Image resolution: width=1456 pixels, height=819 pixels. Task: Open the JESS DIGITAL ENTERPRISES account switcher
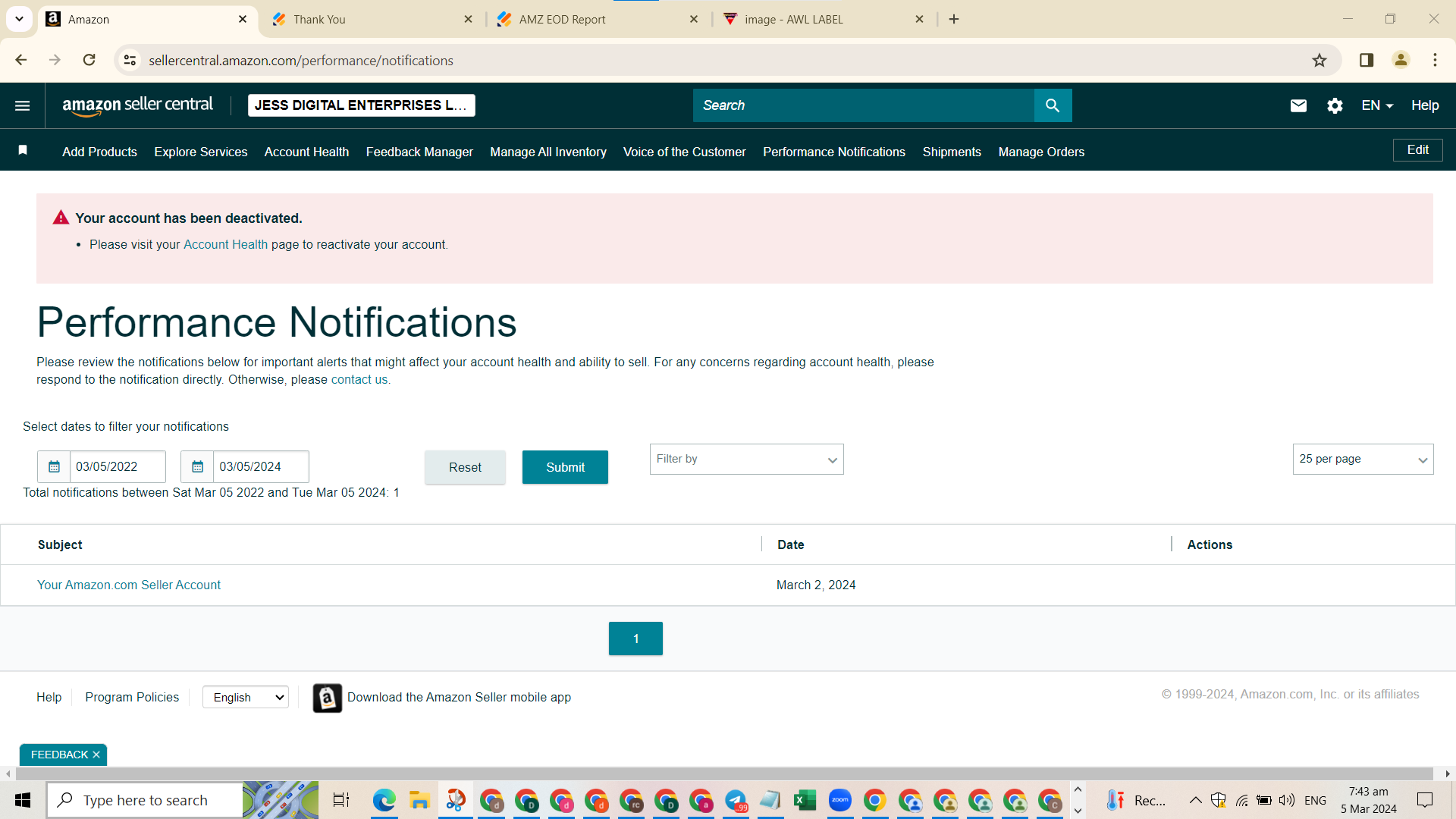click(x=361, y=105)
